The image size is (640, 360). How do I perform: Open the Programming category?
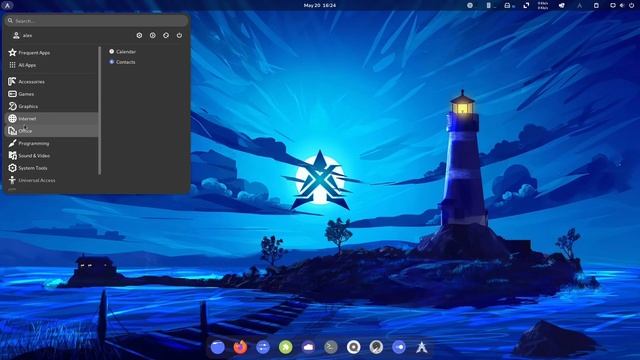click(x=52, y=143)
